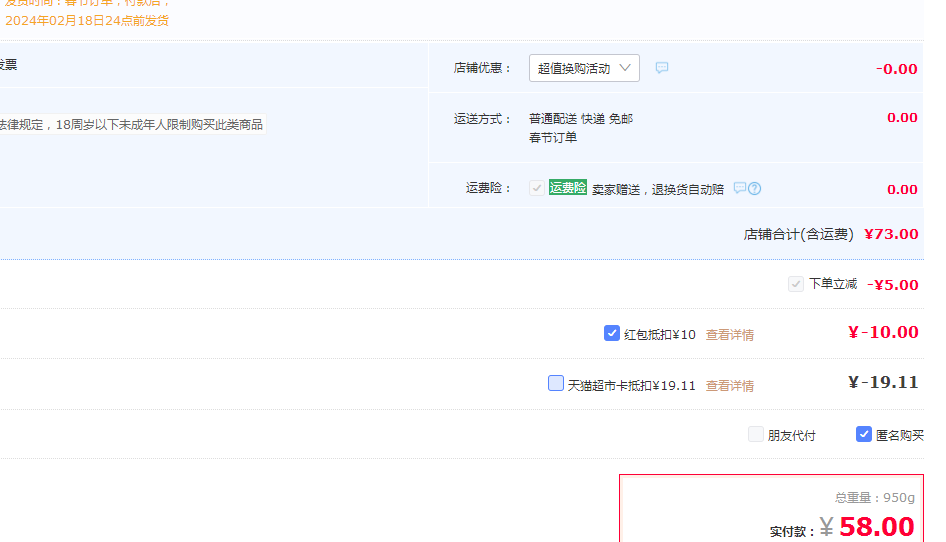946x542 pixels.
Task: Click the 18周岁以下未成年人限制购买 notice text
Action: (131, 125)
